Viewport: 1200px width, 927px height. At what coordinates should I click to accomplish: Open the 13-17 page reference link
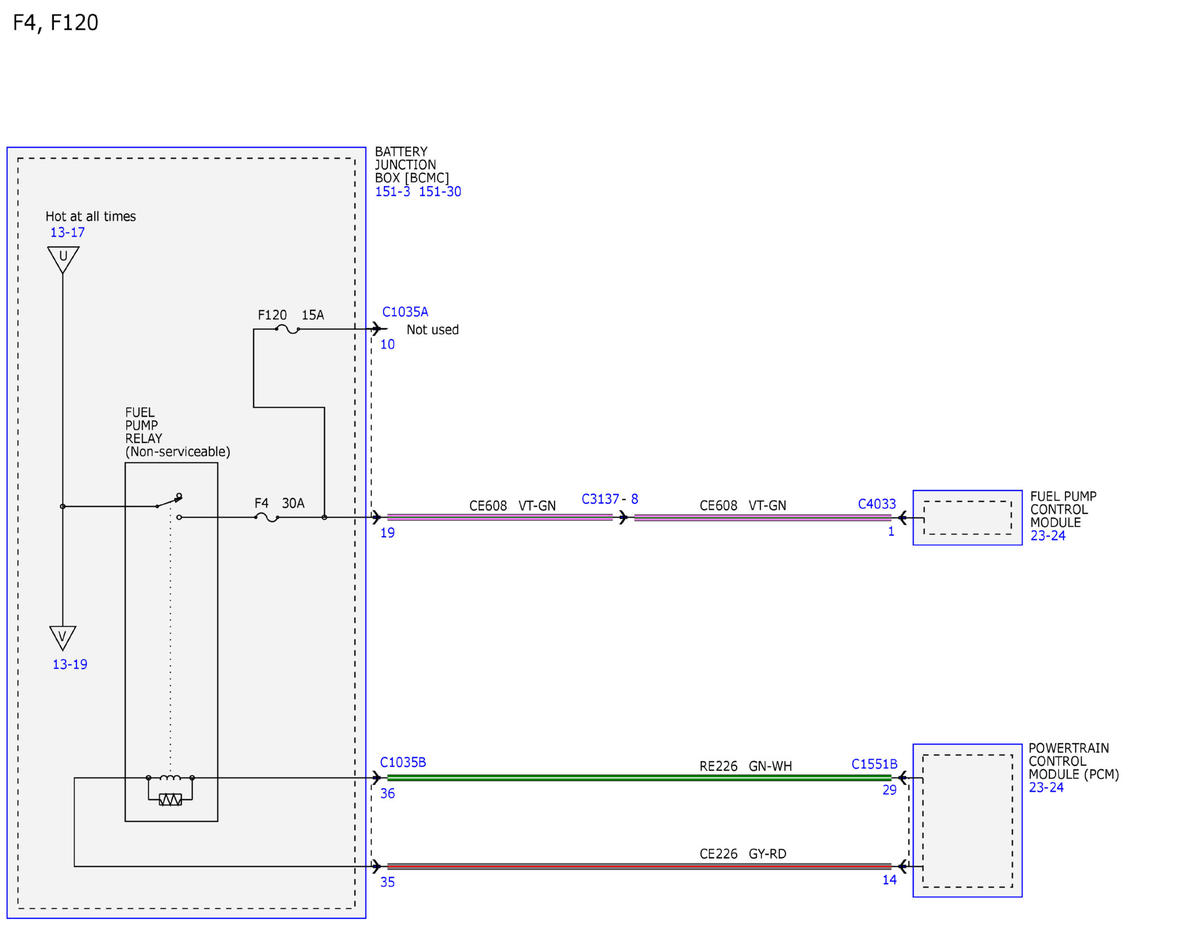coord(68,233)
